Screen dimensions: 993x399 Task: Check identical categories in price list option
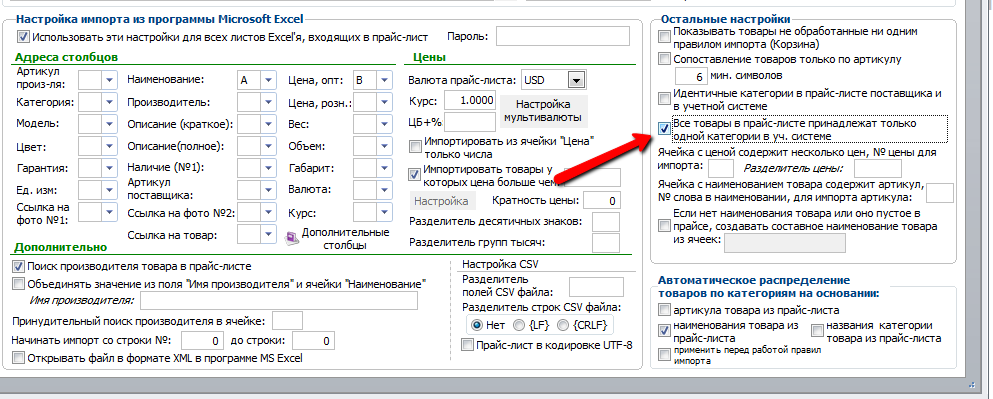click(x=664, y=99)
